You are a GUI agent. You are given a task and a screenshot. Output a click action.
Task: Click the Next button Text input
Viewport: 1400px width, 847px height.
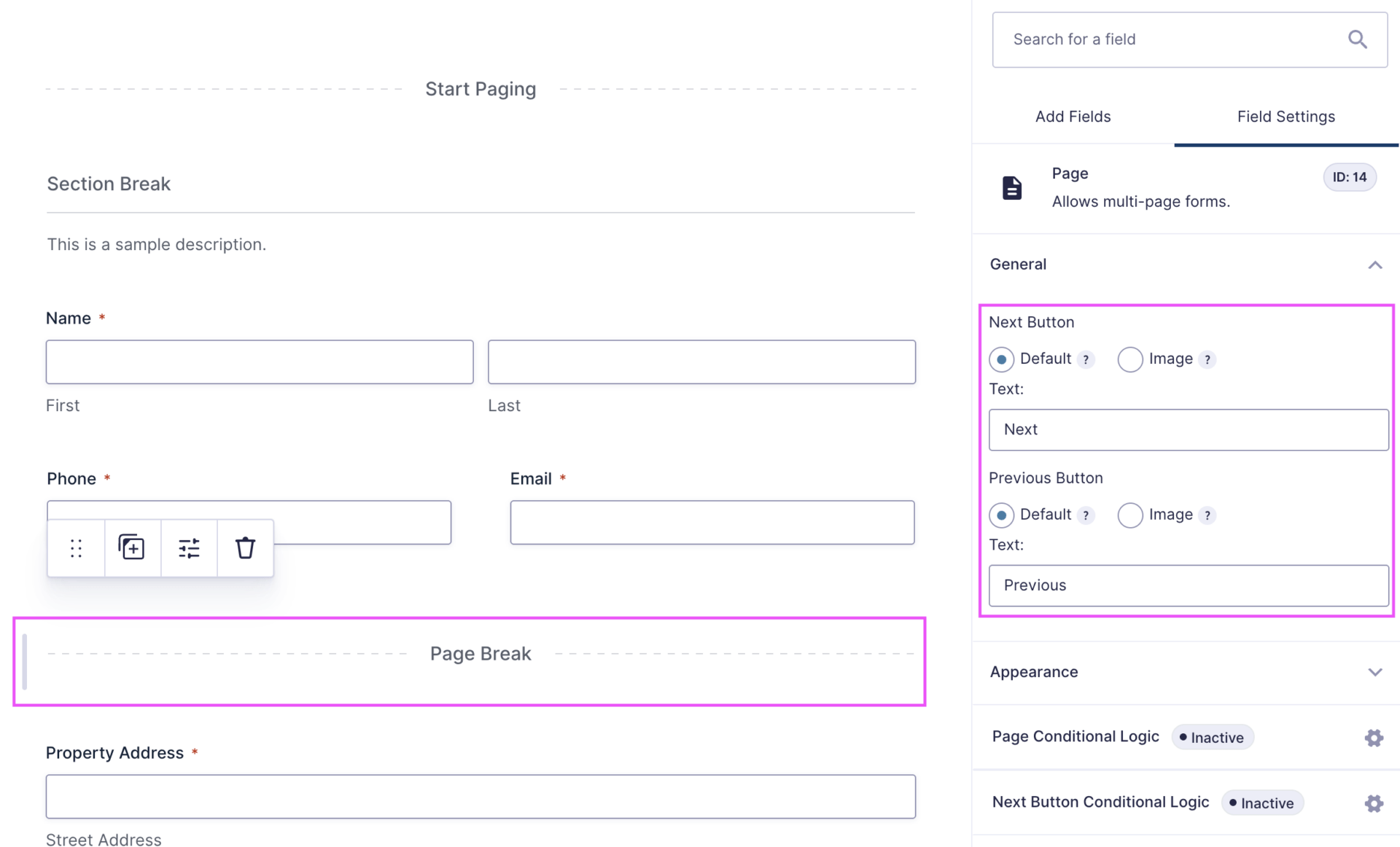click(x=1188, y=429)
